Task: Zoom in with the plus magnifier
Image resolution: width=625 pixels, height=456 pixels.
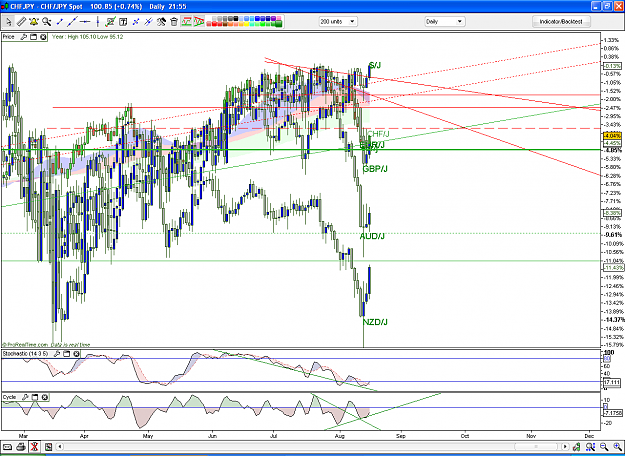Action: 617,447
